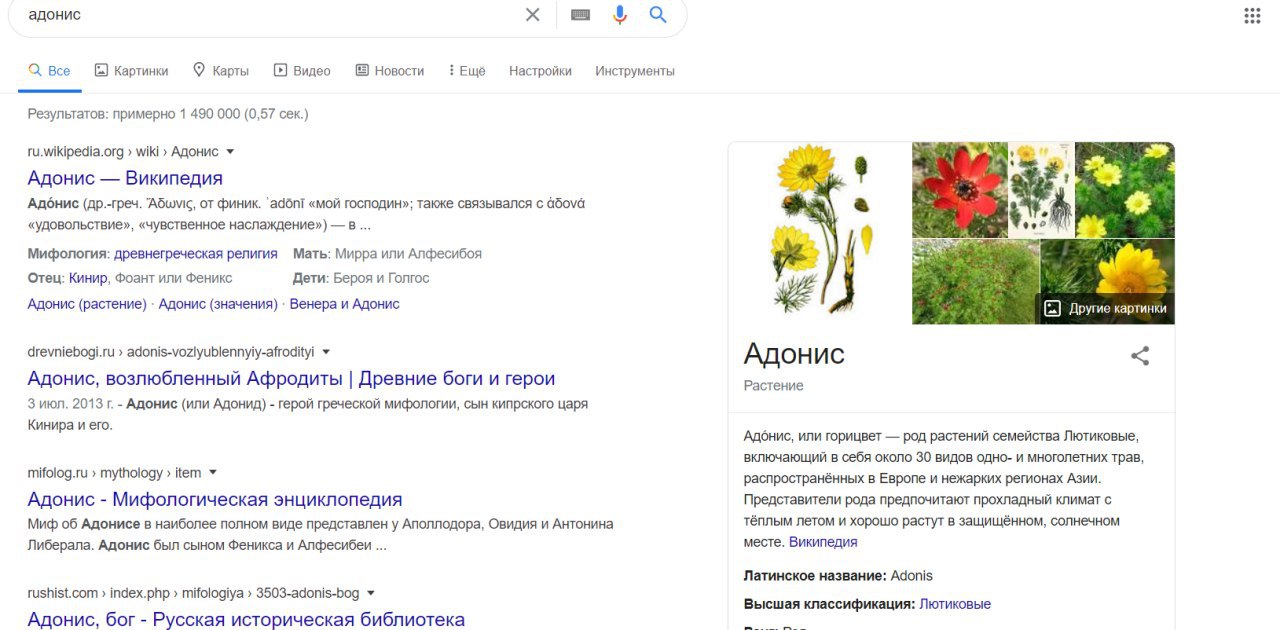Image resolution: width=1280 pixels, height=630 pixels.
Task: Open Адонис - Мифологическая энциклопедия result
Action: (215, 499)
